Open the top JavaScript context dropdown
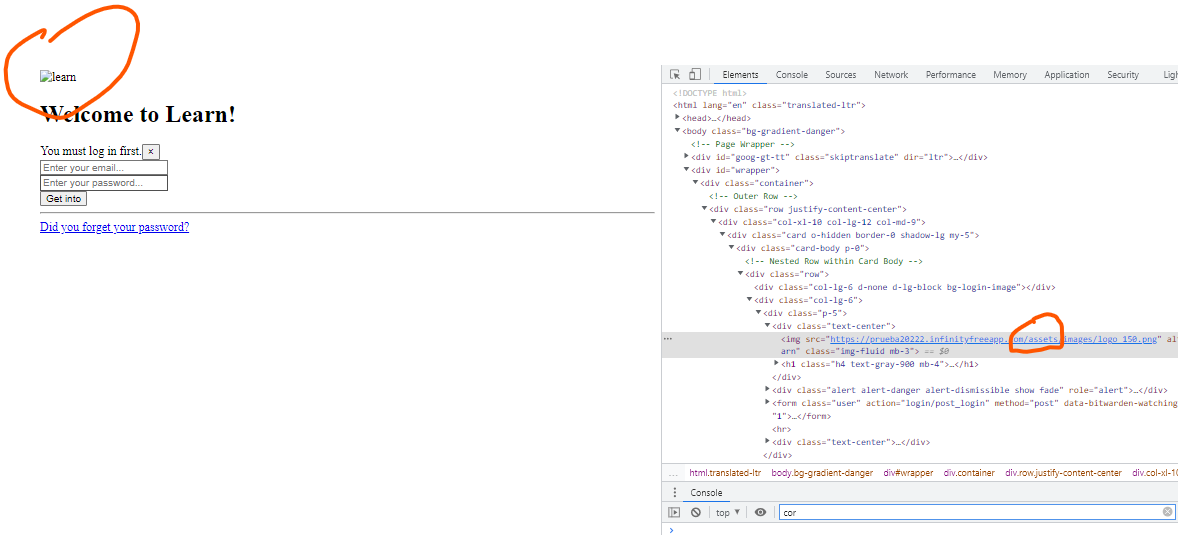Screen dimensions: 1178x535 click(x=727, y=512)
